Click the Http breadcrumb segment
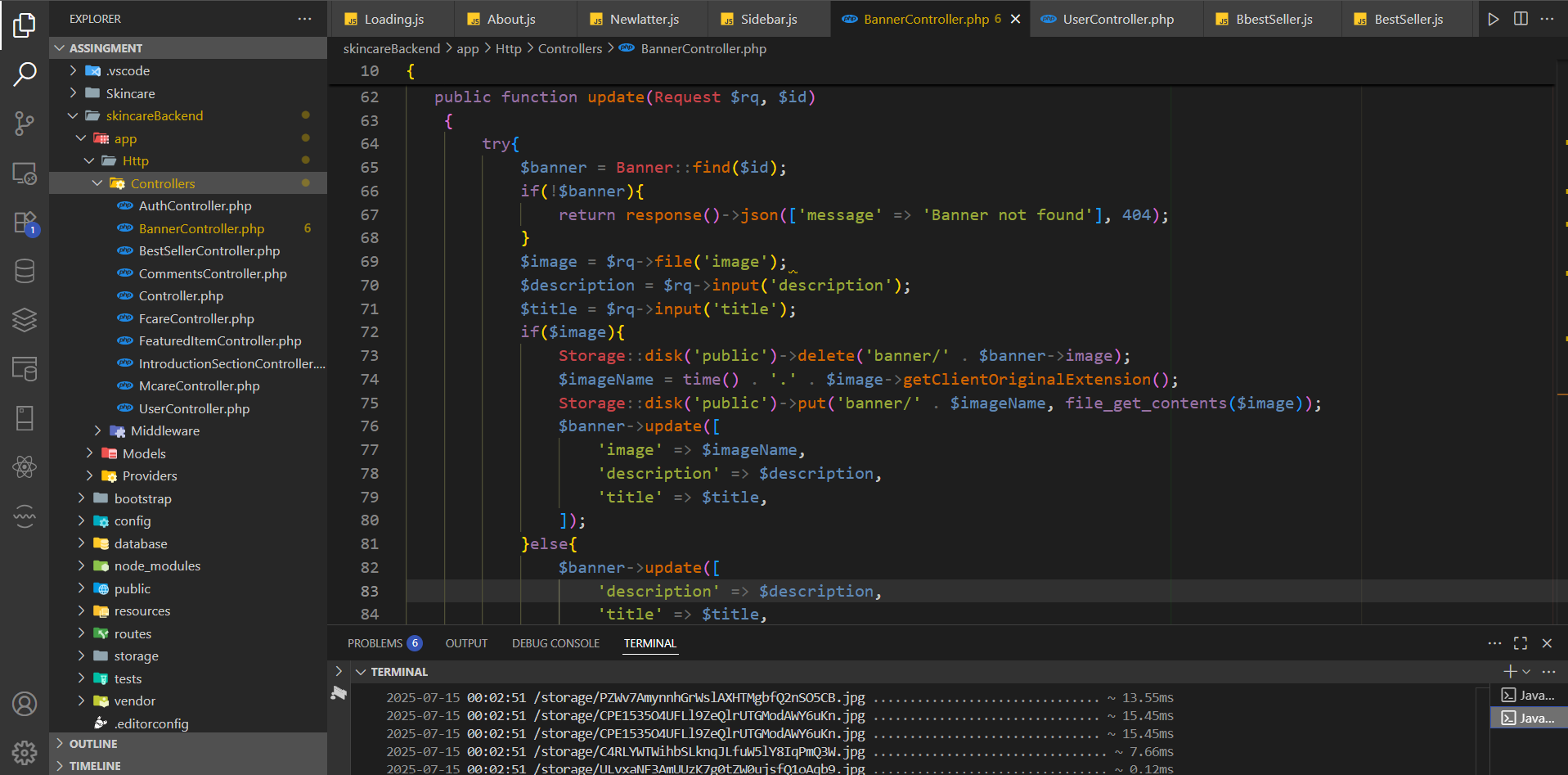Image resolution: width=1568 pixels, height=775 pixels. 508,48
